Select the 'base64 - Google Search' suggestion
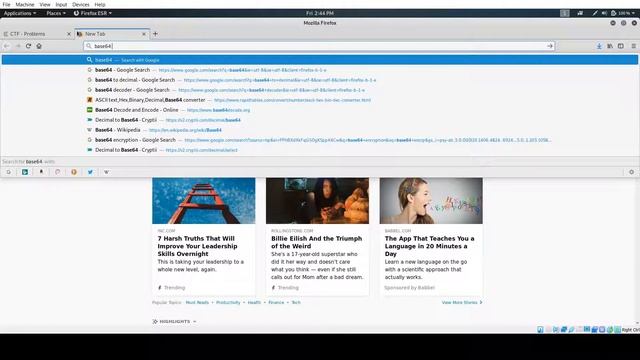This screenshot has width=640, height=360. point(320,70)
